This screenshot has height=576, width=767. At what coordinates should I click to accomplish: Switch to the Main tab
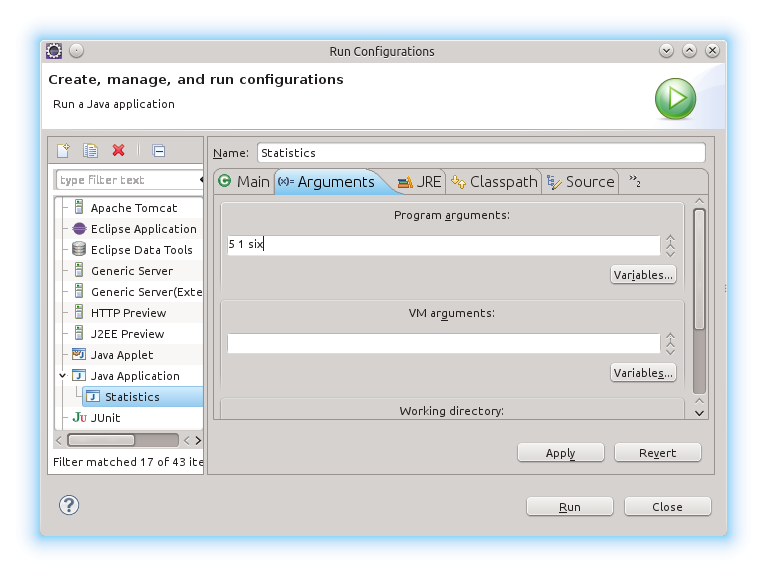point(244,181)
